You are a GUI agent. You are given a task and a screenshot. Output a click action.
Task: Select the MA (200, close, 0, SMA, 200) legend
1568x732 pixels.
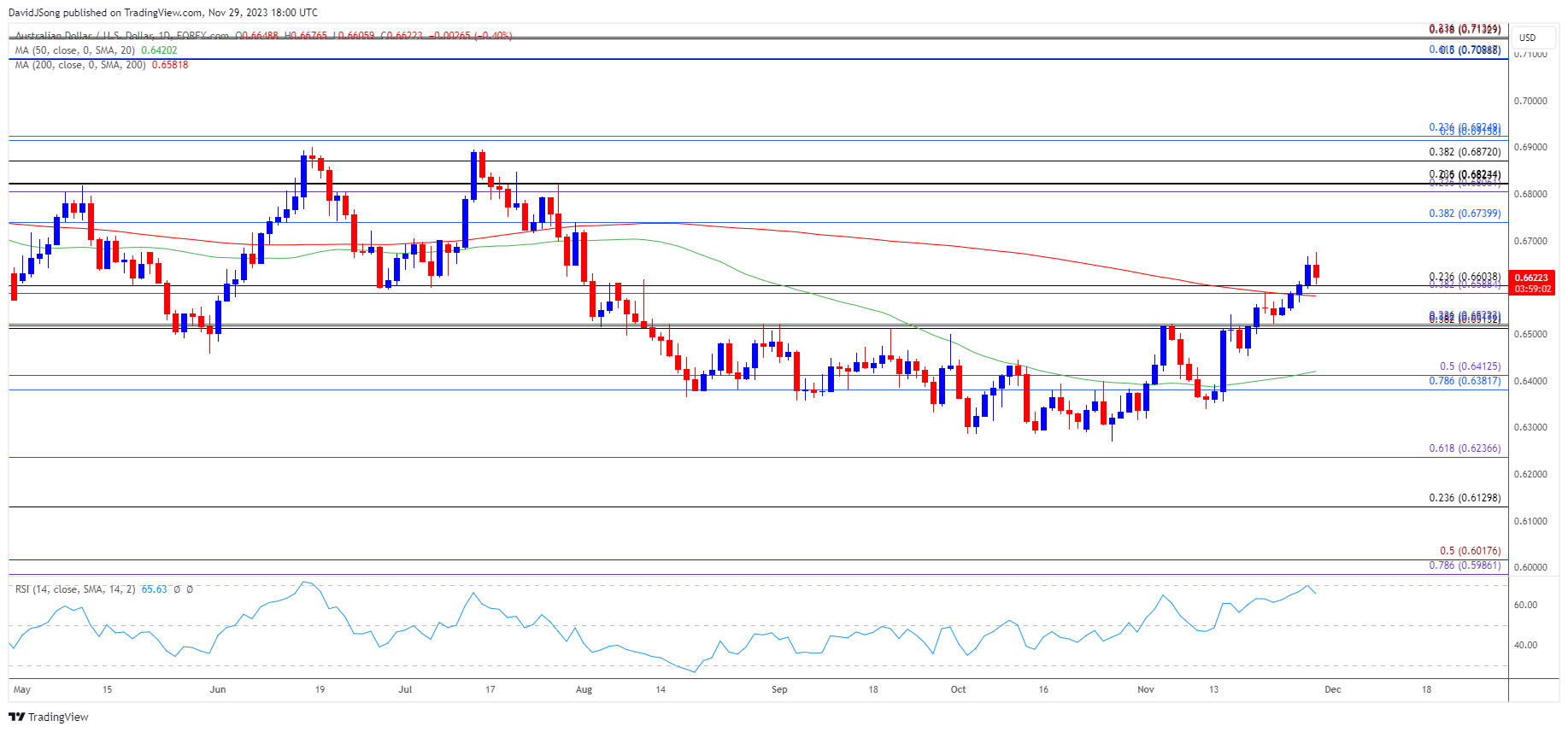[x=80, y=65]
